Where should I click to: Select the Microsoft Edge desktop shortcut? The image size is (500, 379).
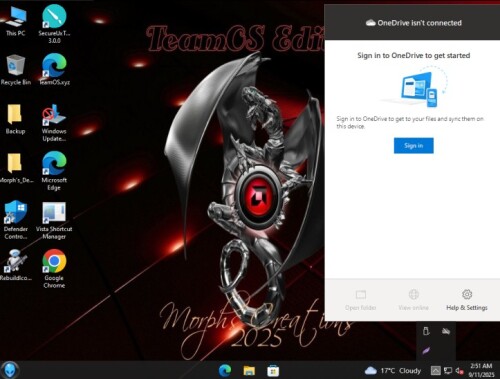coord(54,171)
